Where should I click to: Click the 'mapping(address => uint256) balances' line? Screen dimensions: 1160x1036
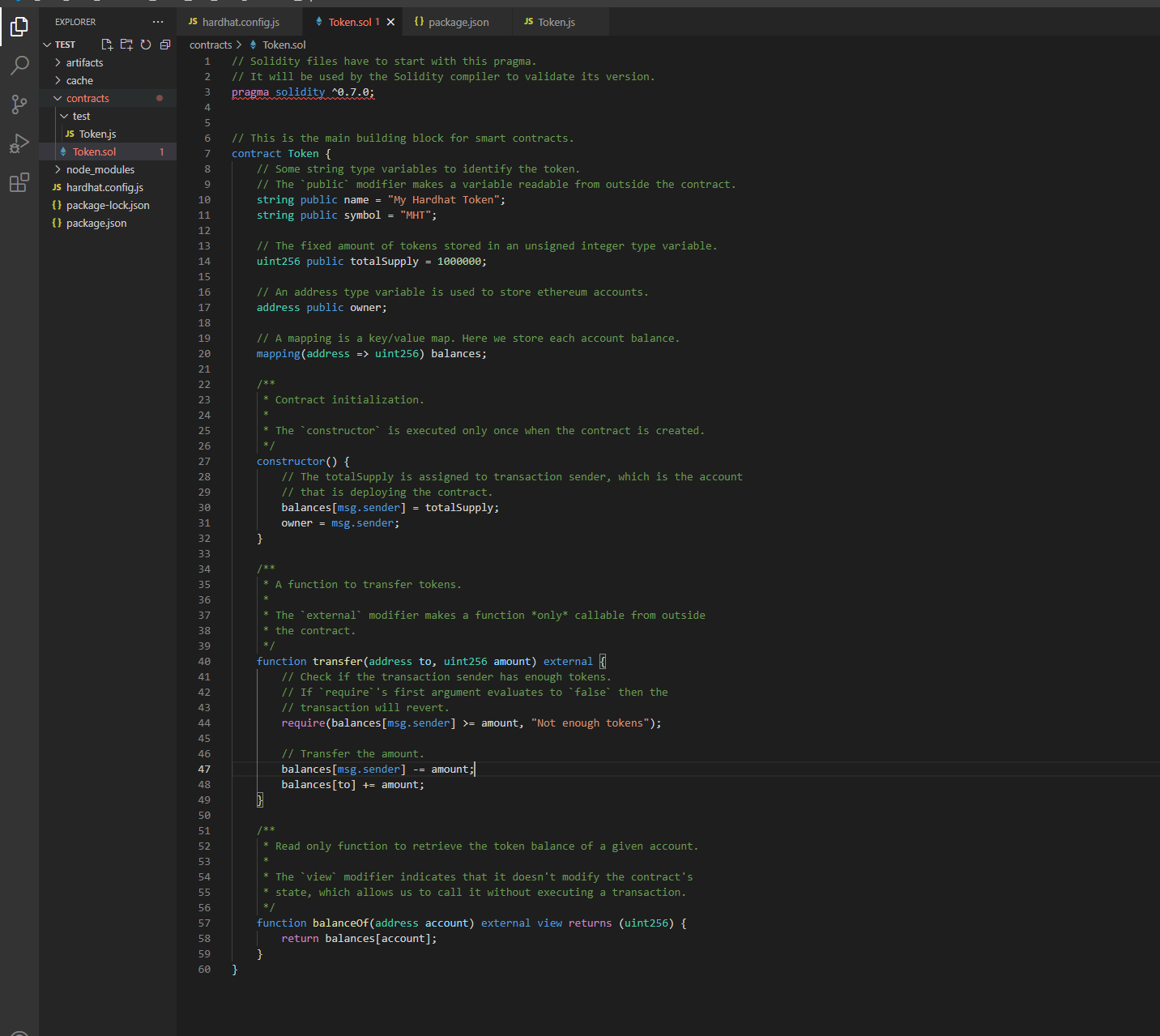click(x=372, y=354)
